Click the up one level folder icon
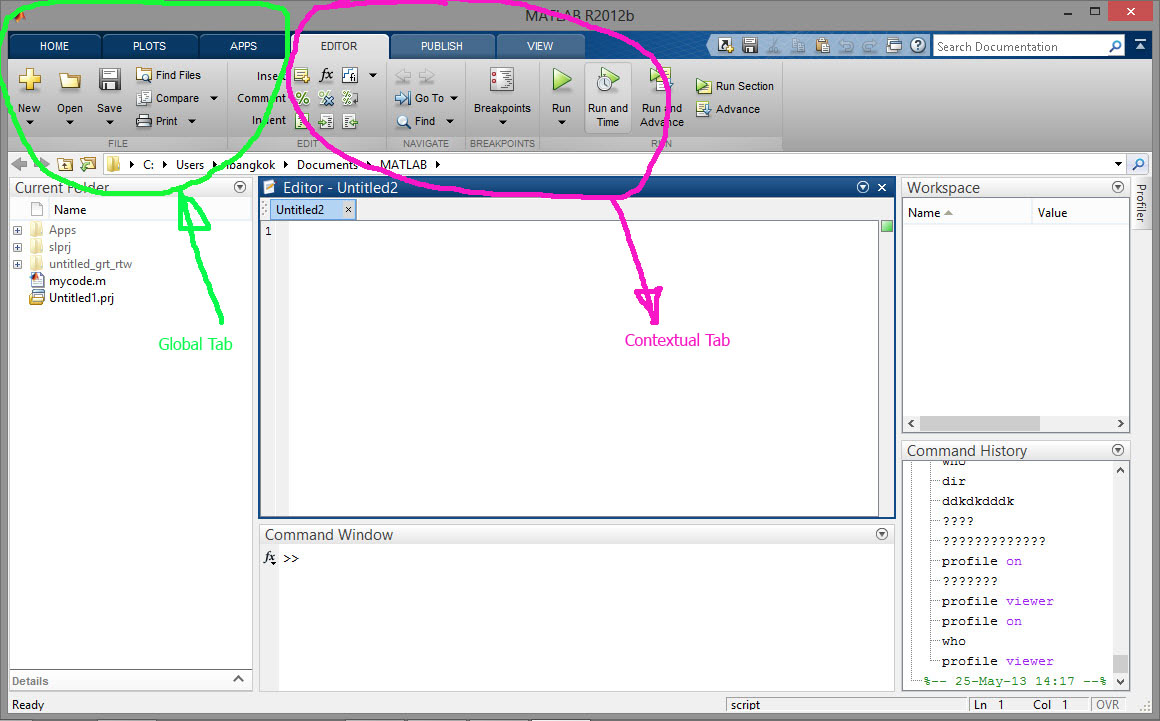The height and width of the screenshot is (721, 1160). coord(65,164)
